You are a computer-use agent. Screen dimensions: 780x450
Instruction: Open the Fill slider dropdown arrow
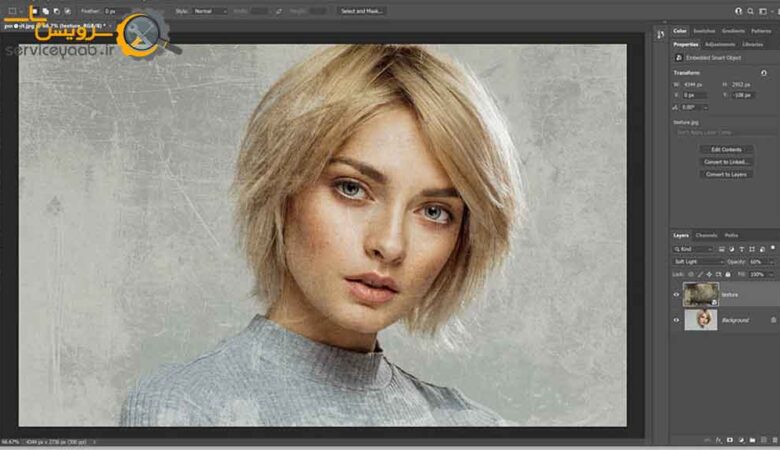coord(772,274)
